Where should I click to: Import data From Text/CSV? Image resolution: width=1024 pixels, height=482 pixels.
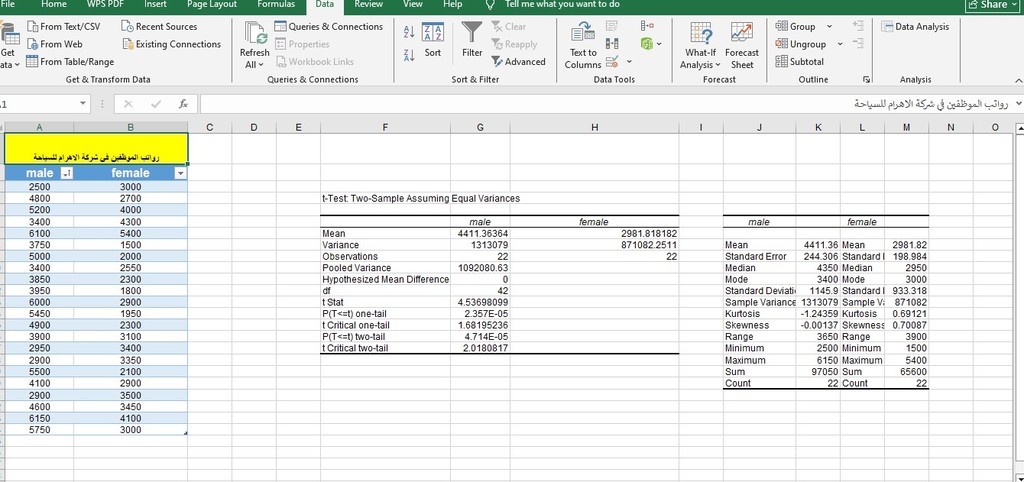(63, 26)
